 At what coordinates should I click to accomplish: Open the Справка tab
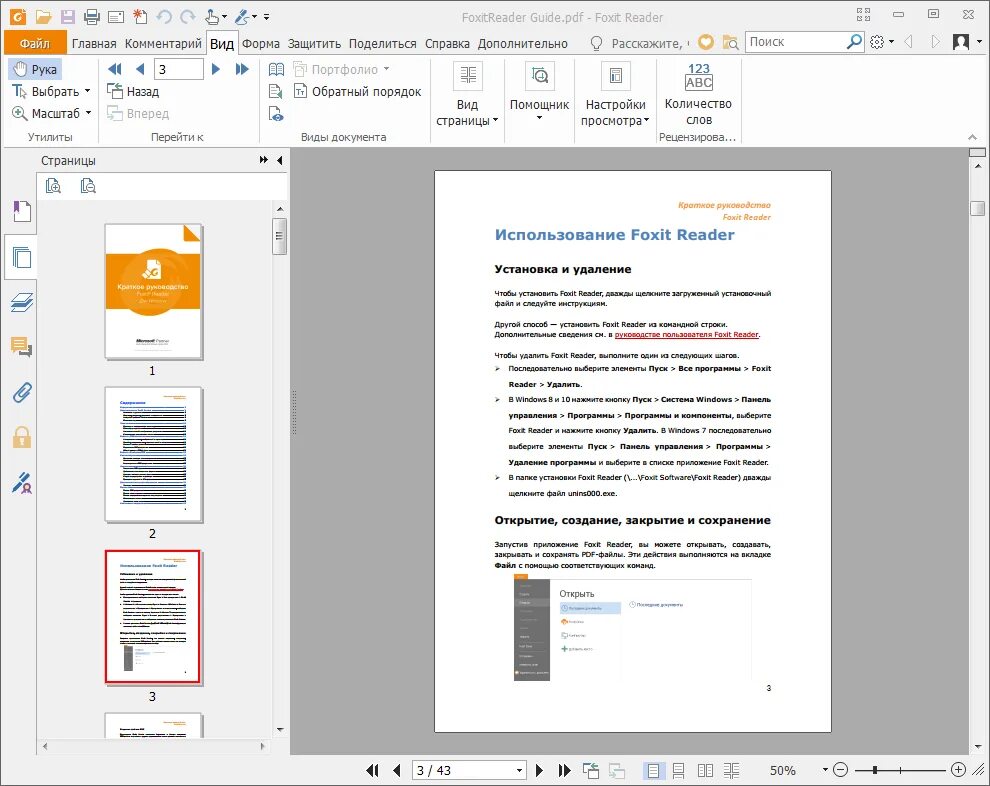(x=447, y=44)
